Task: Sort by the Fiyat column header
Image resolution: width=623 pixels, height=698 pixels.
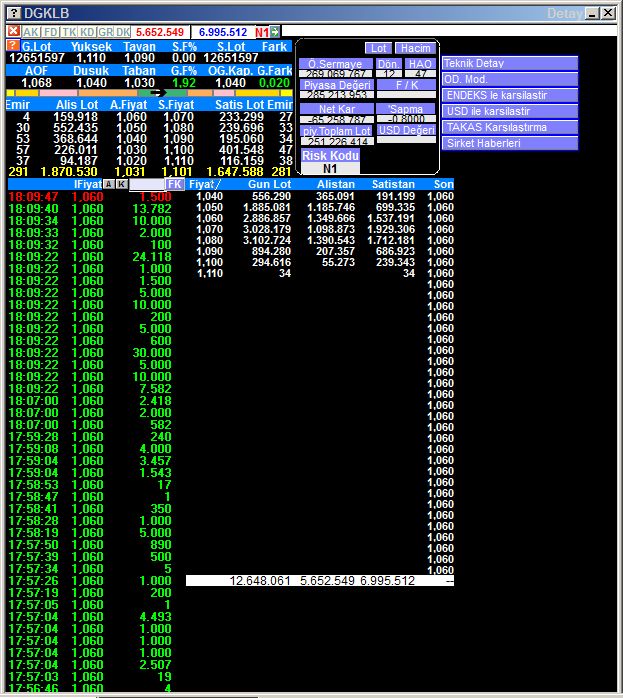Action: point(204,184)
